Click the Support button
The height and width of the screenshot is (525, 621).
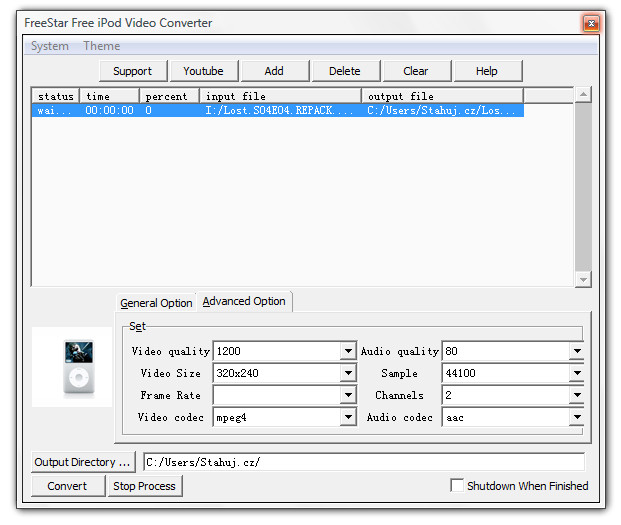(x=133, y=71)
